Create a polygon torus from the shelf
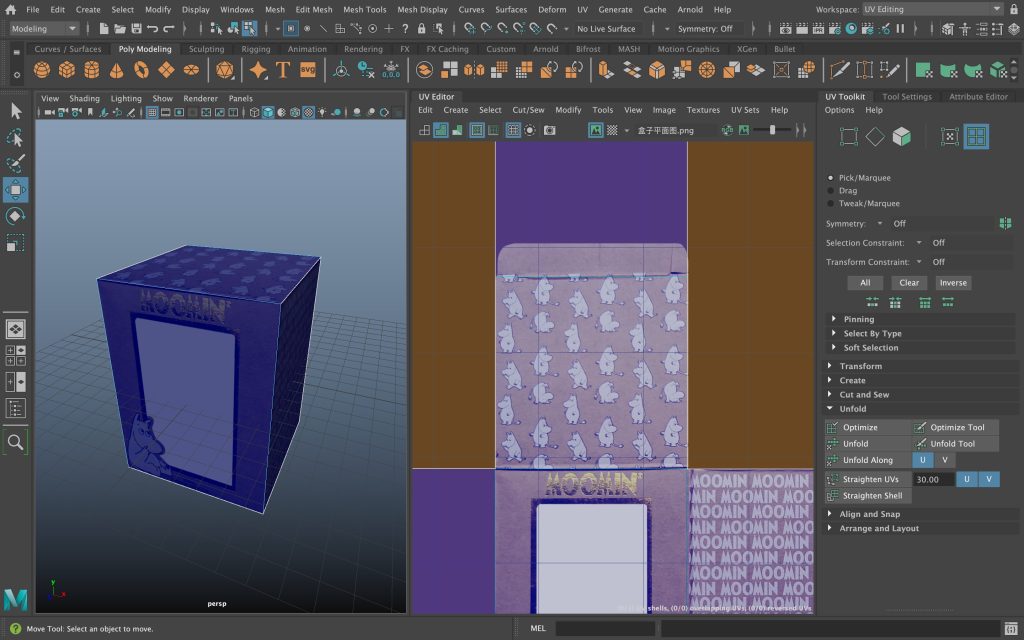This screenshot has height=640, width=1024. tap(141, 70)
